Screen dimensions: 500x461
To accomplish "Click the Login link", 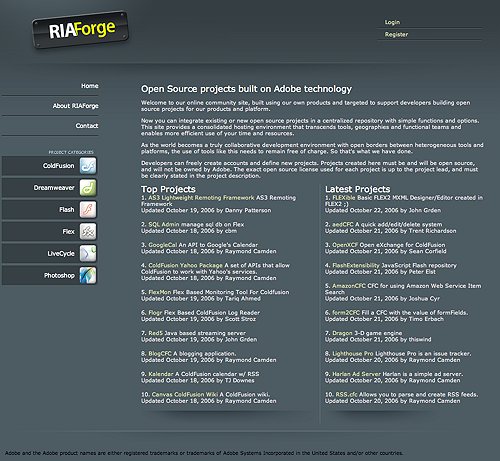I will click(392, 22).
